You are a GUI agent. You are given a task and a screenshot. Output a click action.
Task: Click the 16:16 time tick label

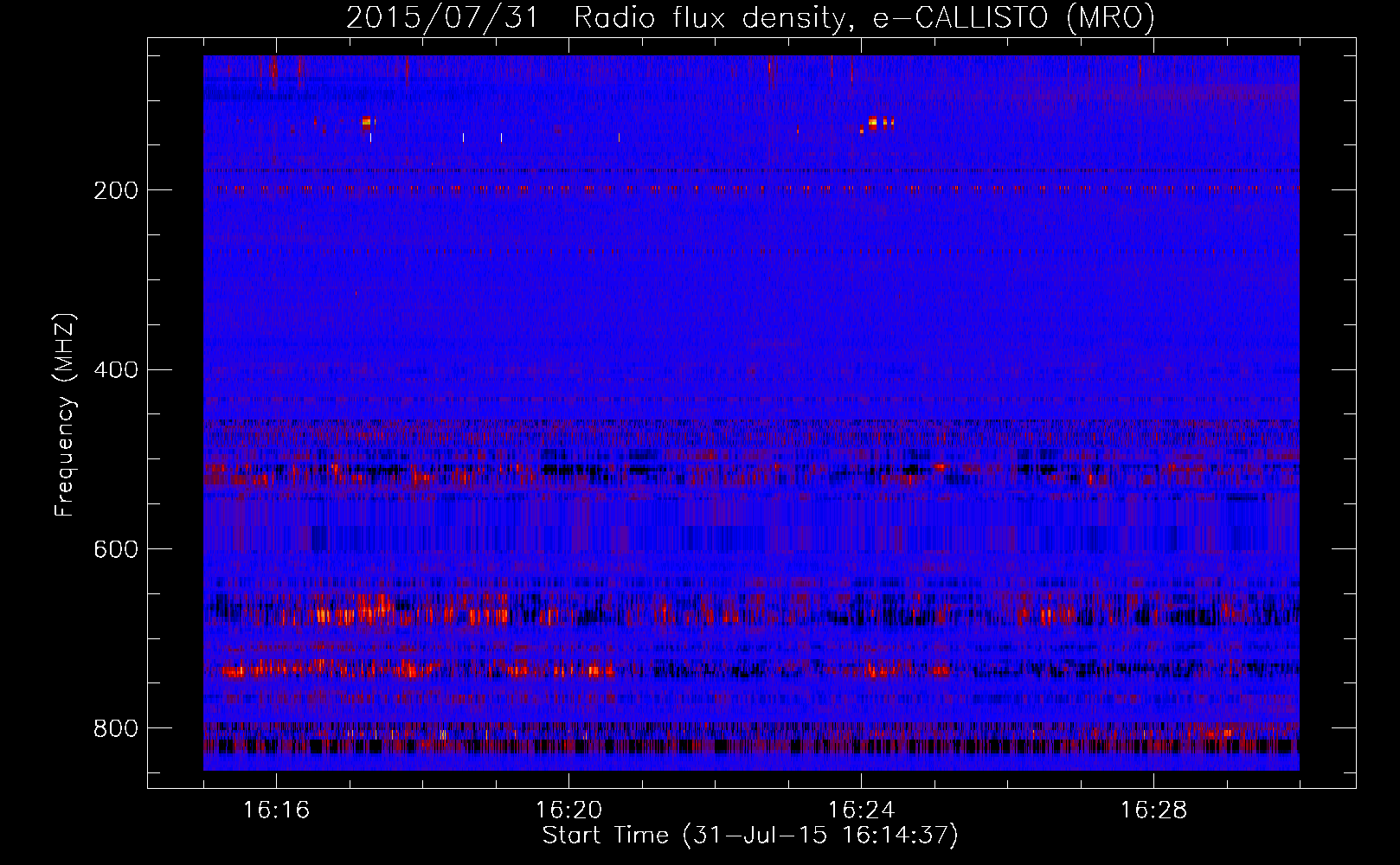pos(276,811)
